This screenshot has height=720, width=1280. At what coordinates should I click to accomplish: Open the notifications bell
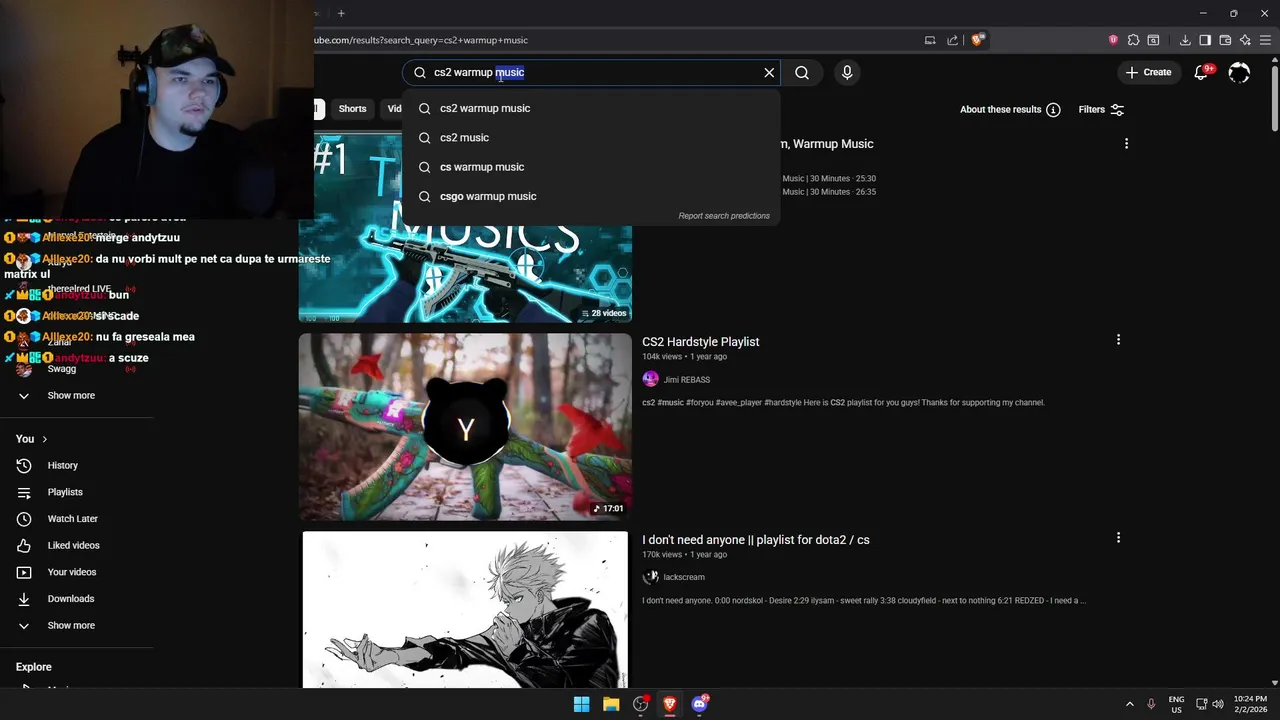click(x=1202, y=72)
